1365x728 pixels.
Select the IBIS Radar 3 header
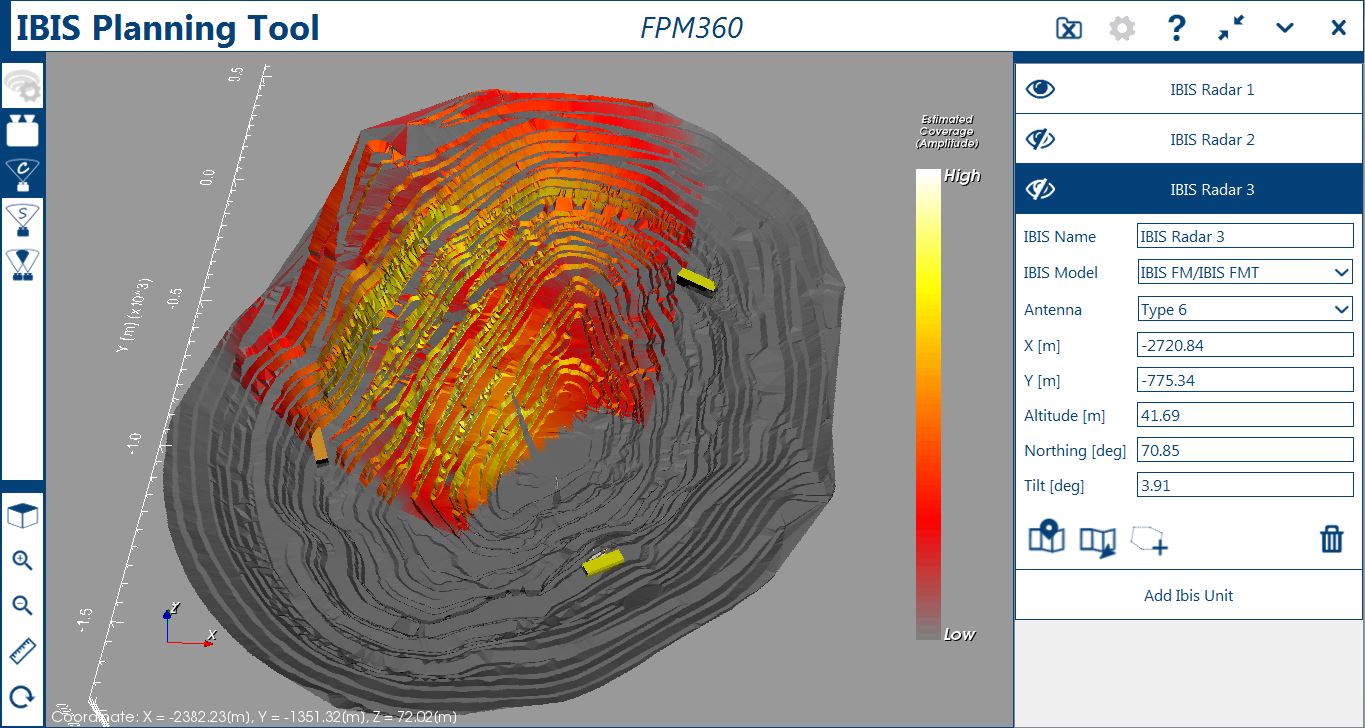point(1189,189)
